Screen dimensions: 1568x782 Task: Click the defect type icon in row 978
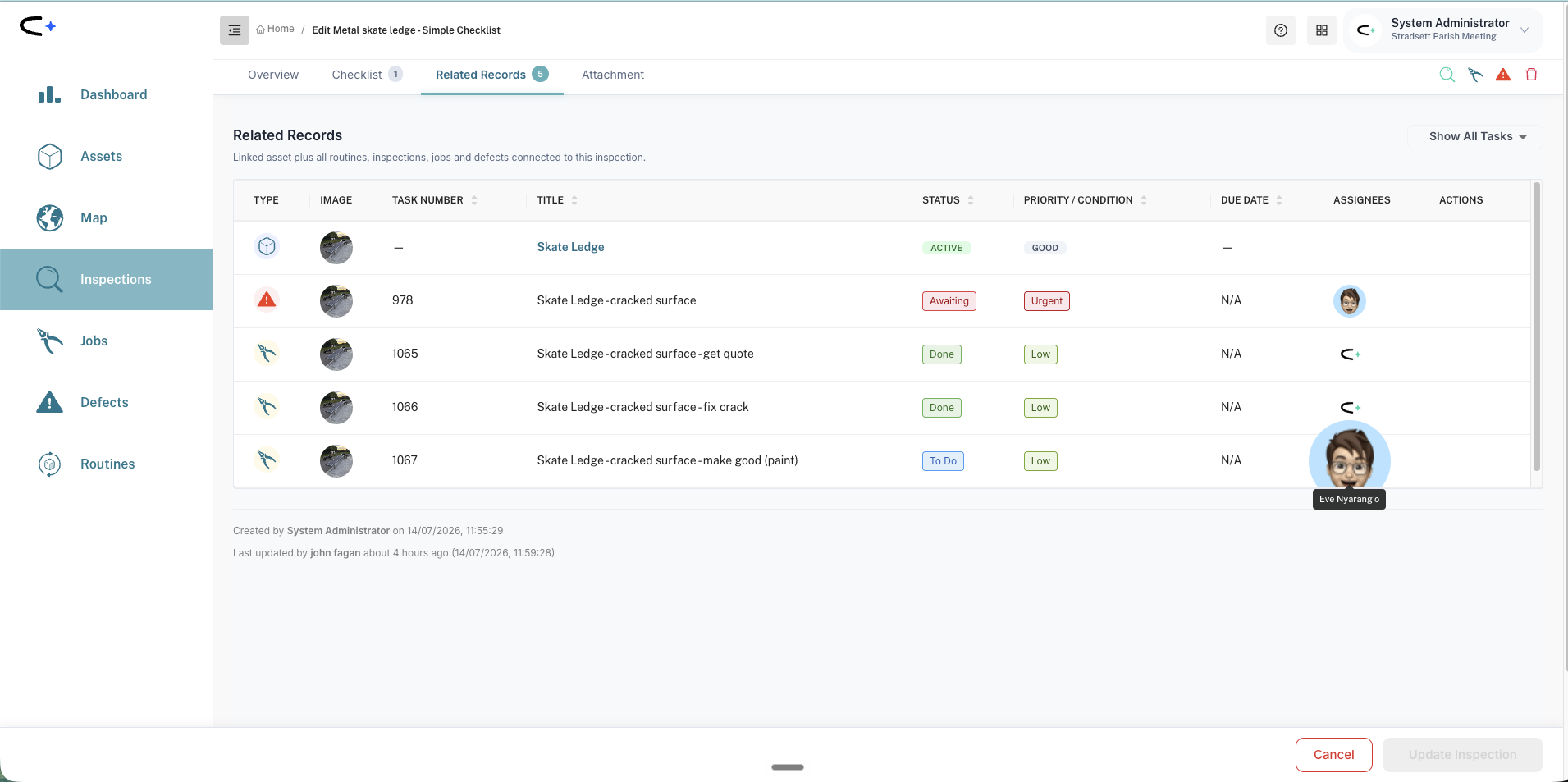pyautogui.click(x=267, y=300)
